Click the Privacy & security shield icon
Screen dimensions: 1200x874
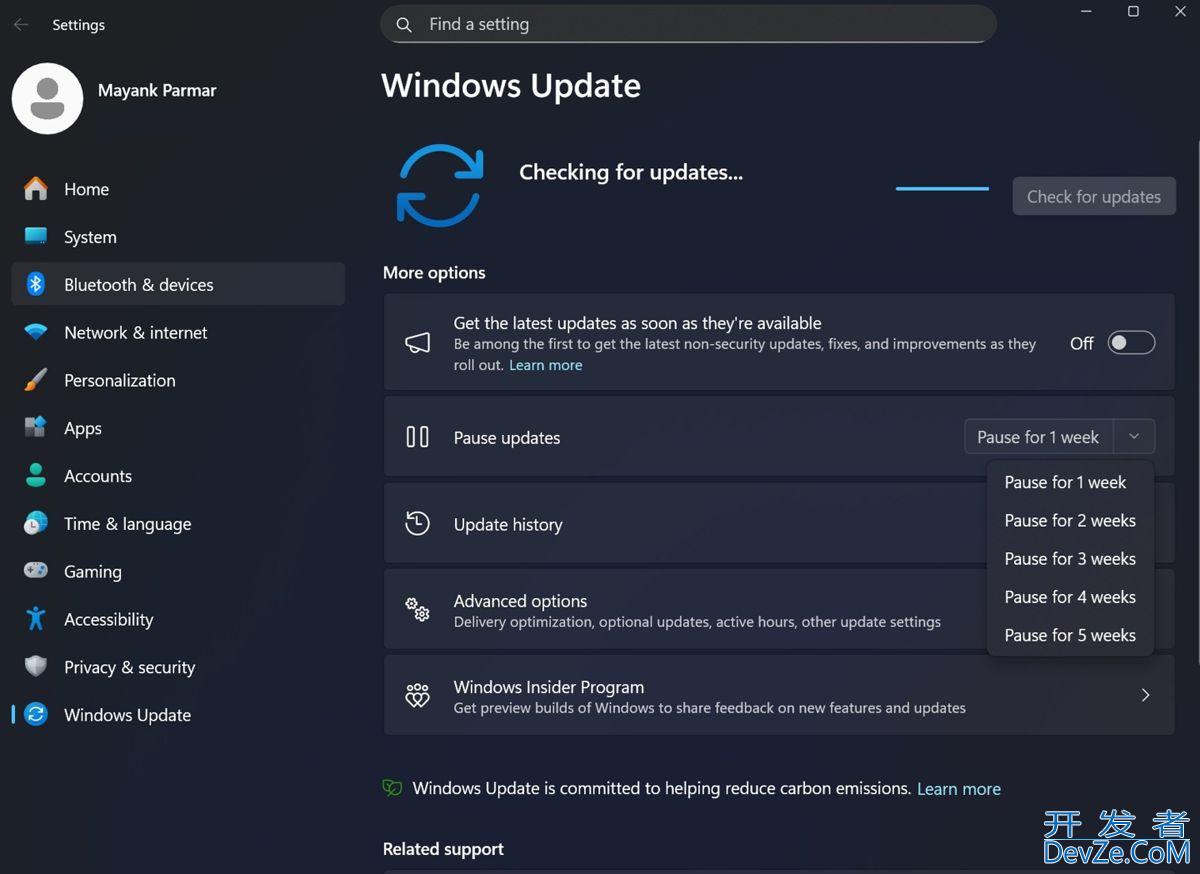click(36, 667)
